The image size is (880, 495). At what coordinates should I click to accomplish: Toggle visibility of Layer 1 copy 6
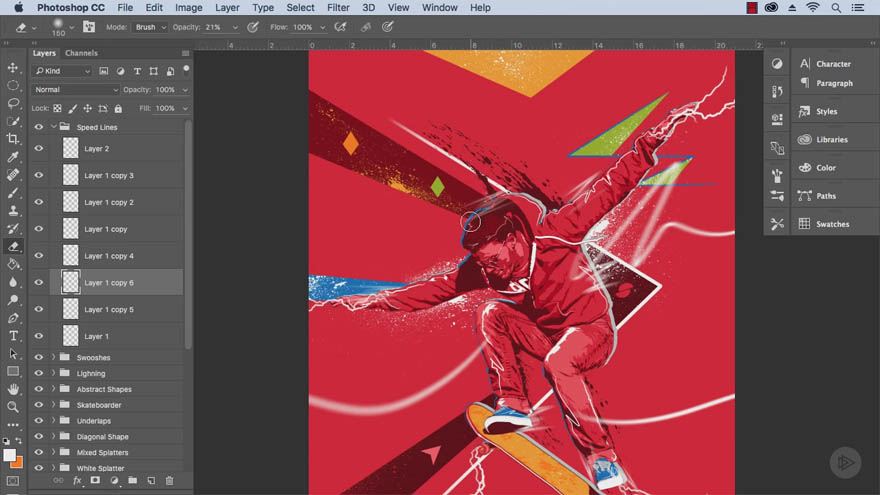(x=39, y=283)
